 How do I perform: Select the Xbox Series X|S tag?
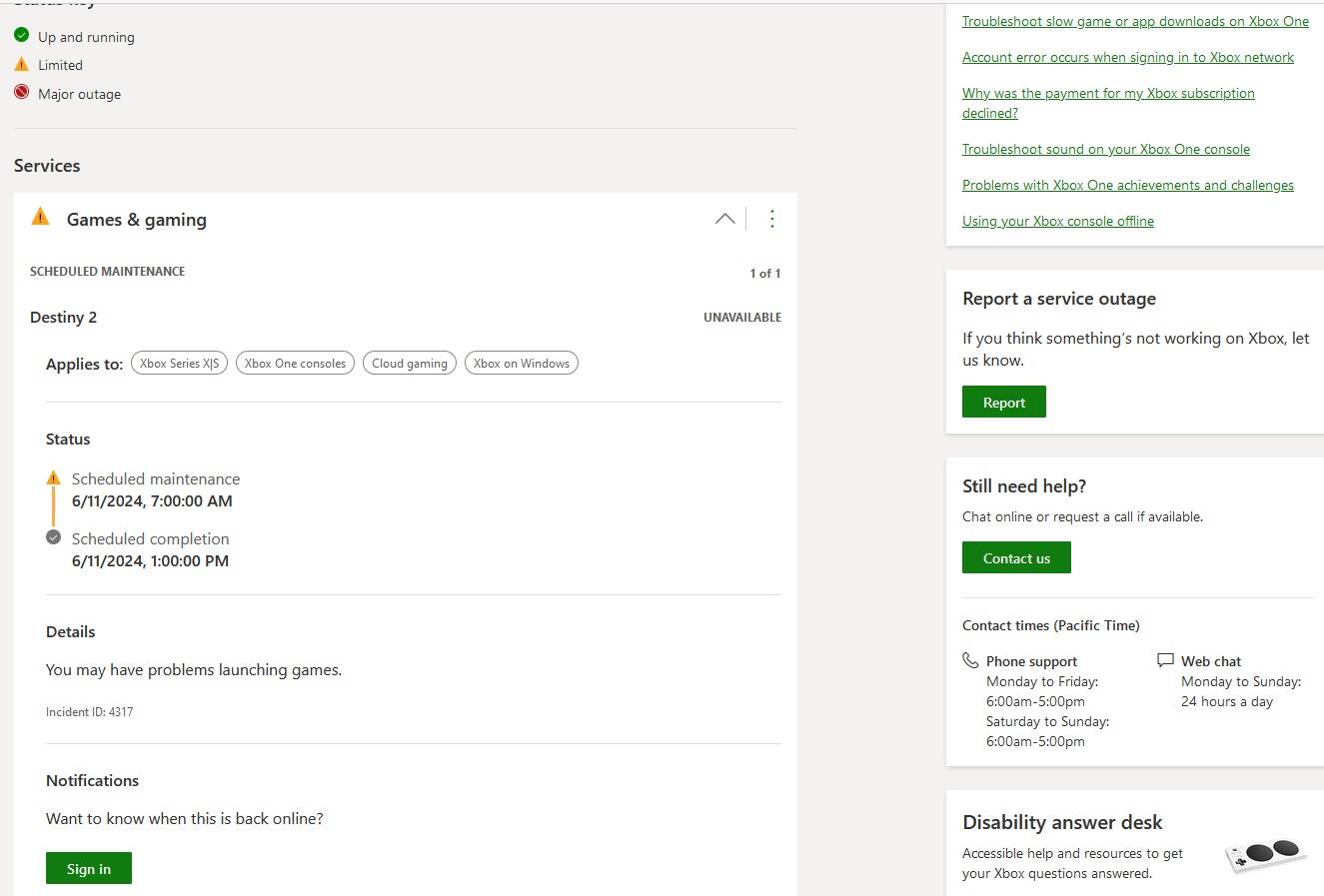tap(180, 363)
